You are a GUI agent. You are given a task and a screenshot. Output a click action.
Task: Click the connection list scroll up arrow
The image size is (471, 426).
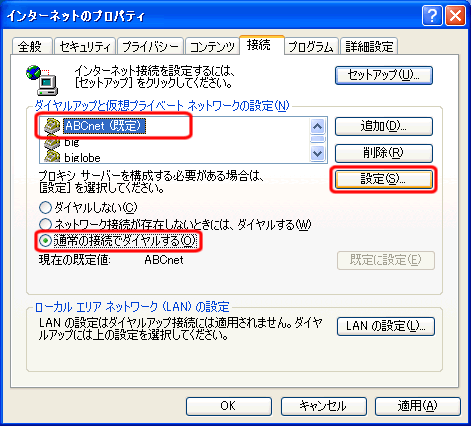pos(317,126)
